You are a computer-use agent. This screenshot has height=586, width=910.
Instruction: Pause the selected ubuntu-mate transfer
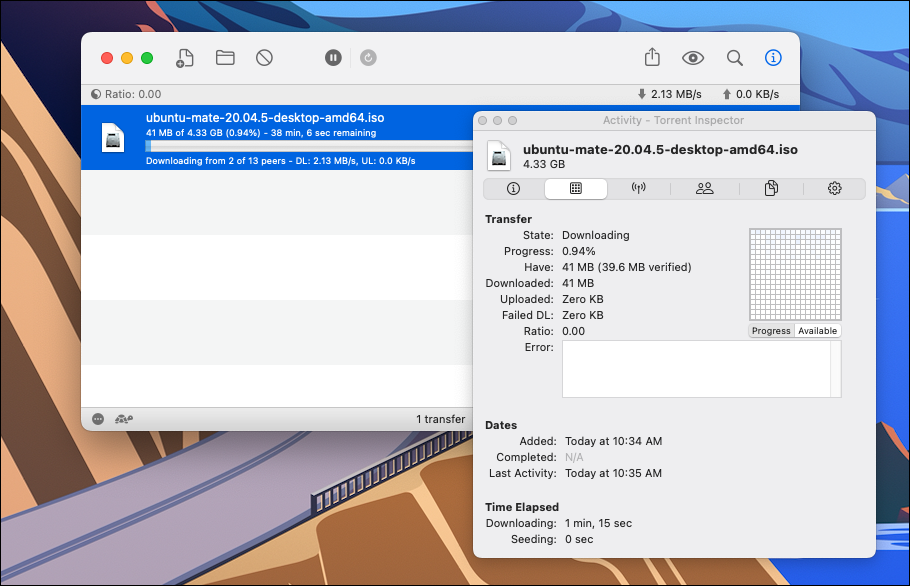coord(333,58)
